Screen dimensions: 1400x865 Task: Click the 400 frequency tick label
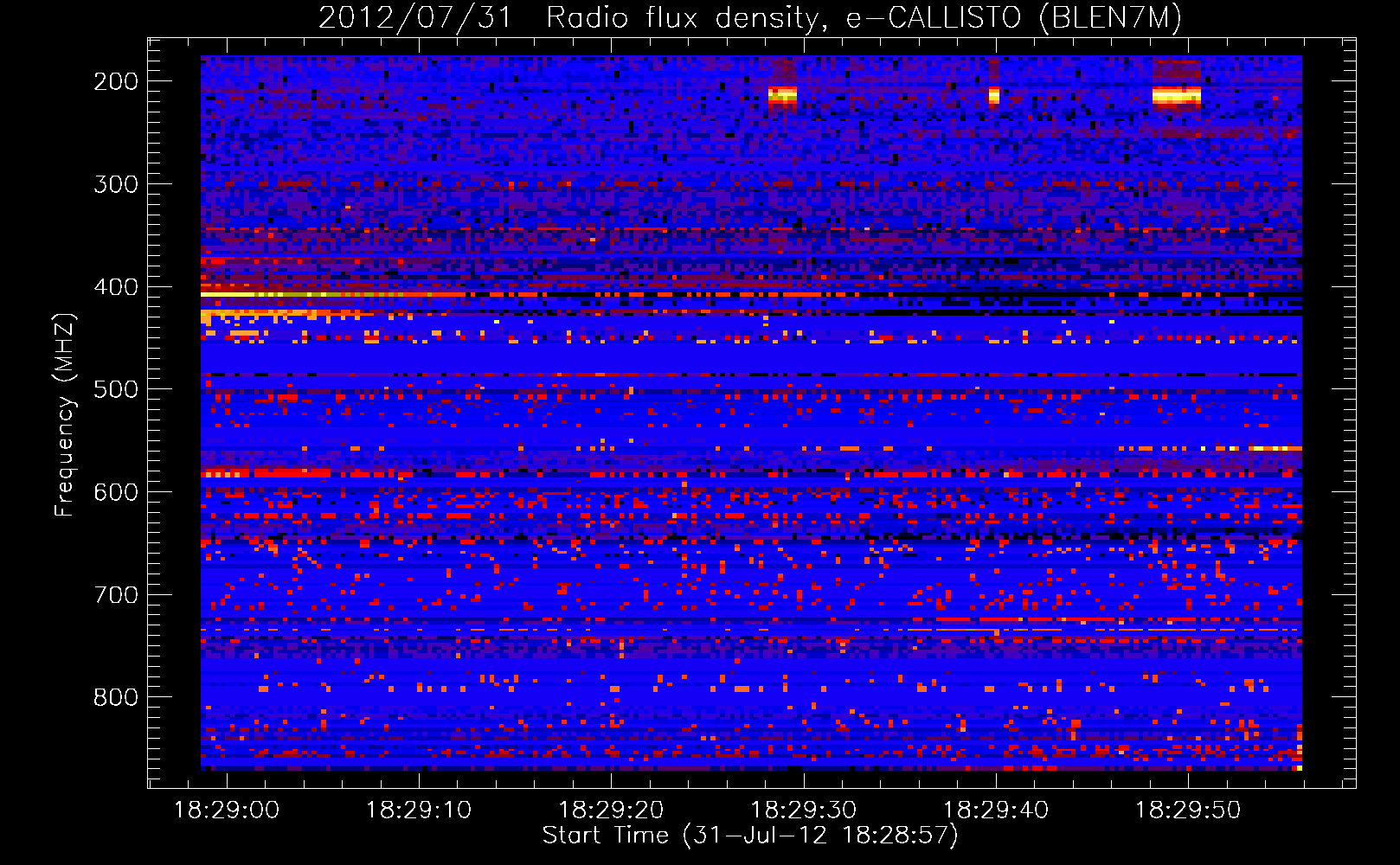[116, 287]
